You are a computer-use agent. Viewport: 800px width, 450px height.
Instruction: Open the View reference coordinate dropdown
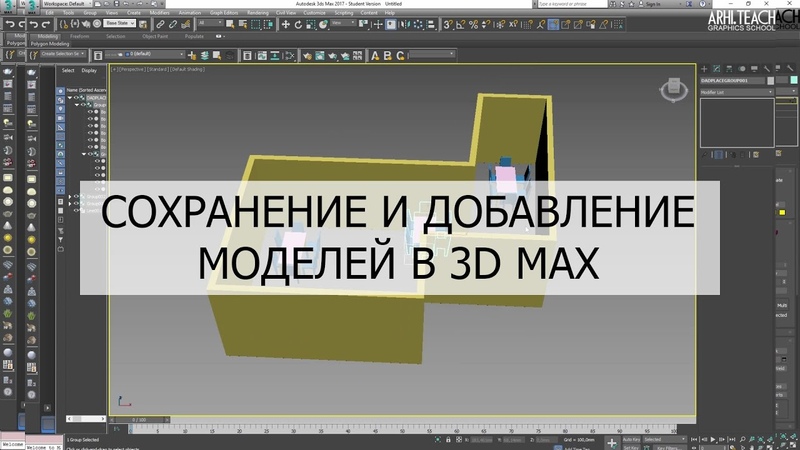click(x=343, y=23)
